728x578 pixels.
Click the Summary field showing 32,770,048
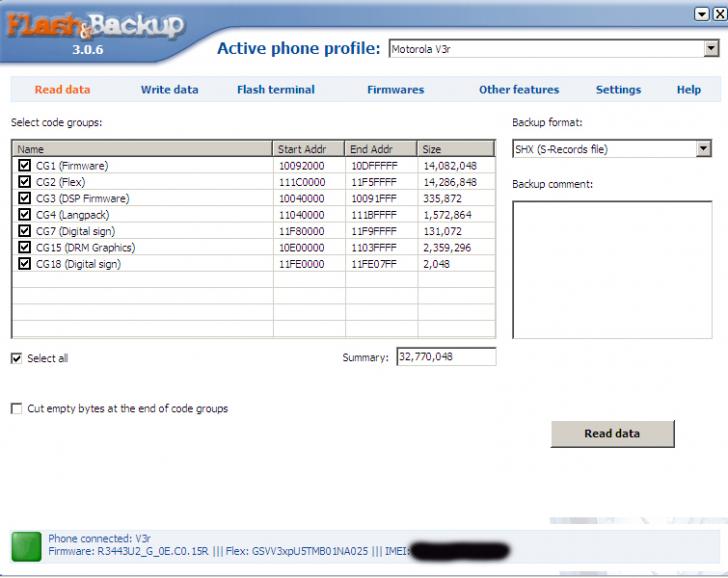(446, 357)
